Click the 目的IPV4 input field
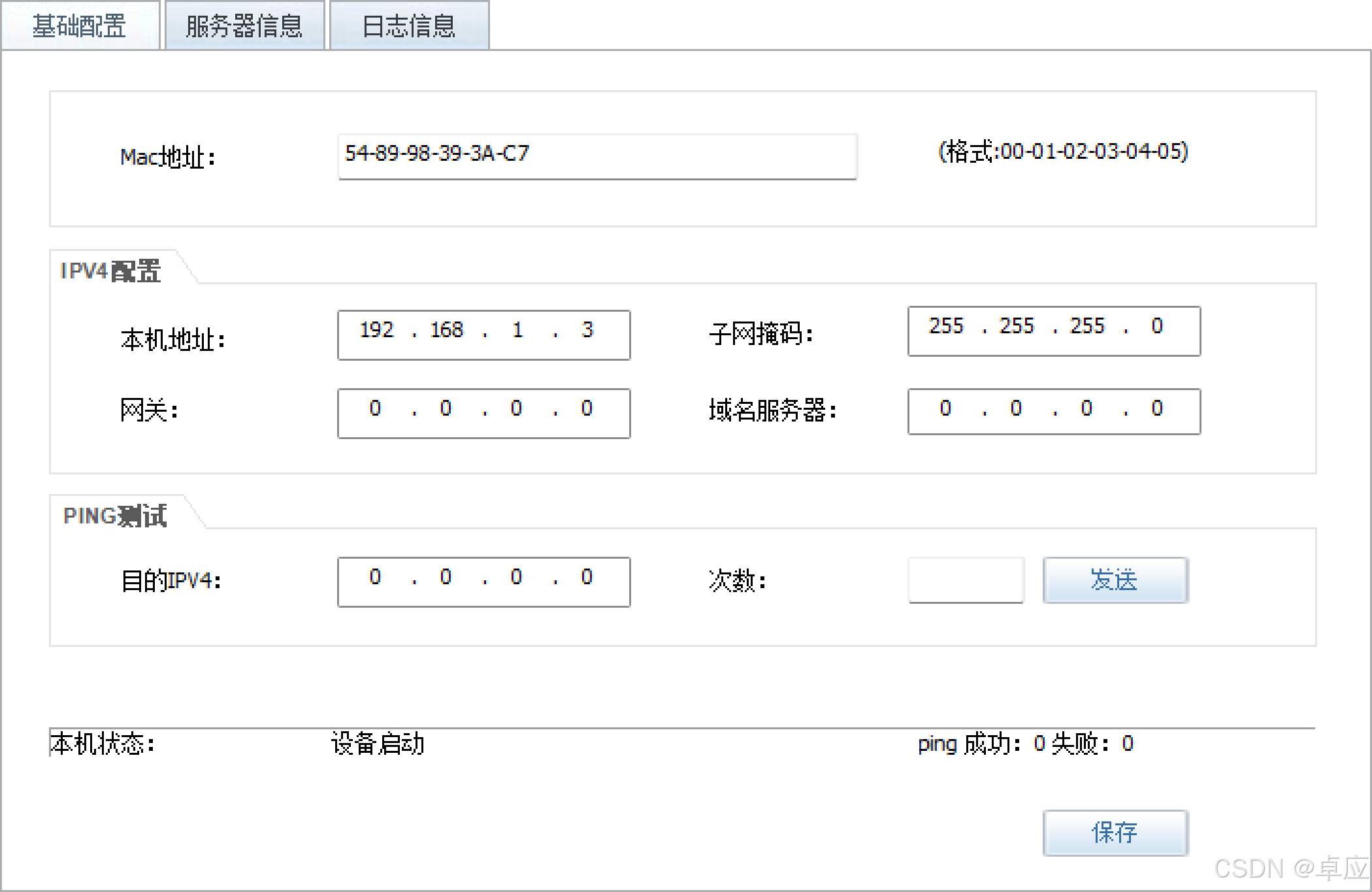 coord(483,582)
